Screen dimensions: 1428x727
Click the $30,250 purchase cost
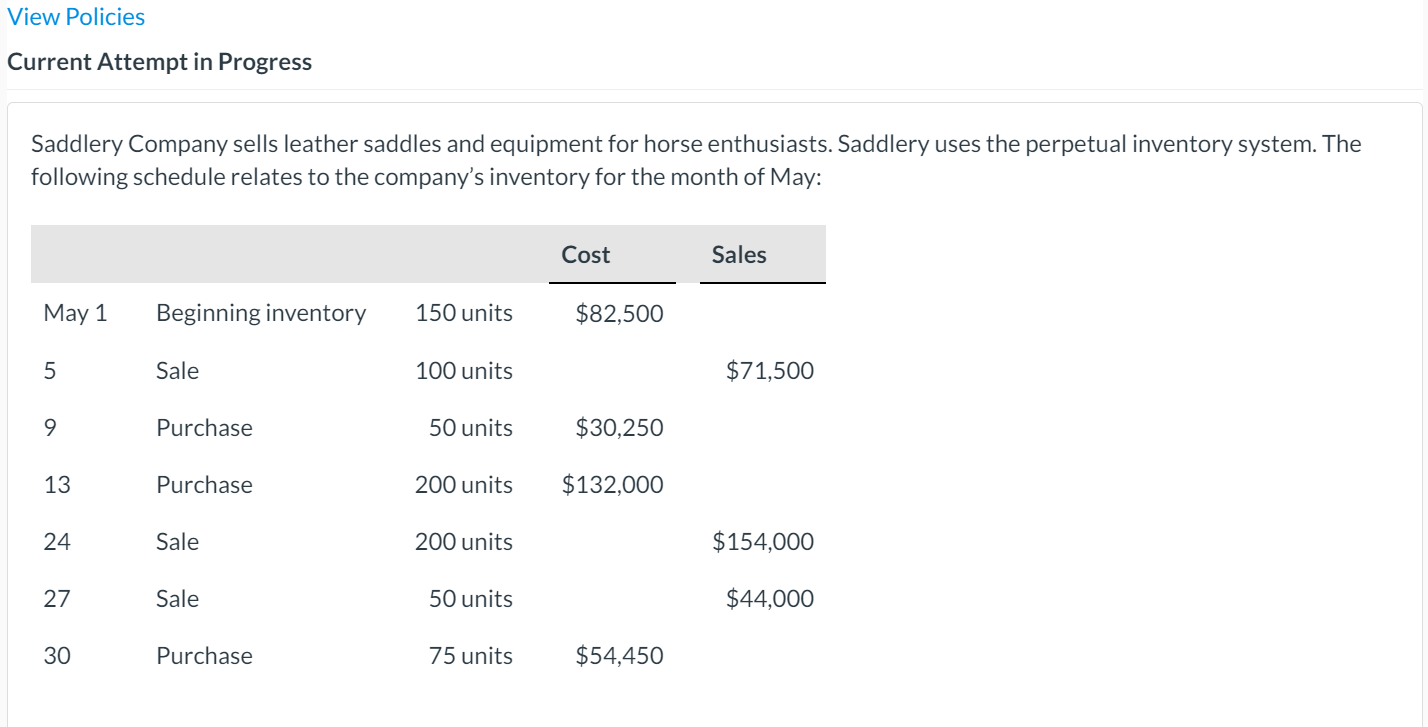[619, 428]
